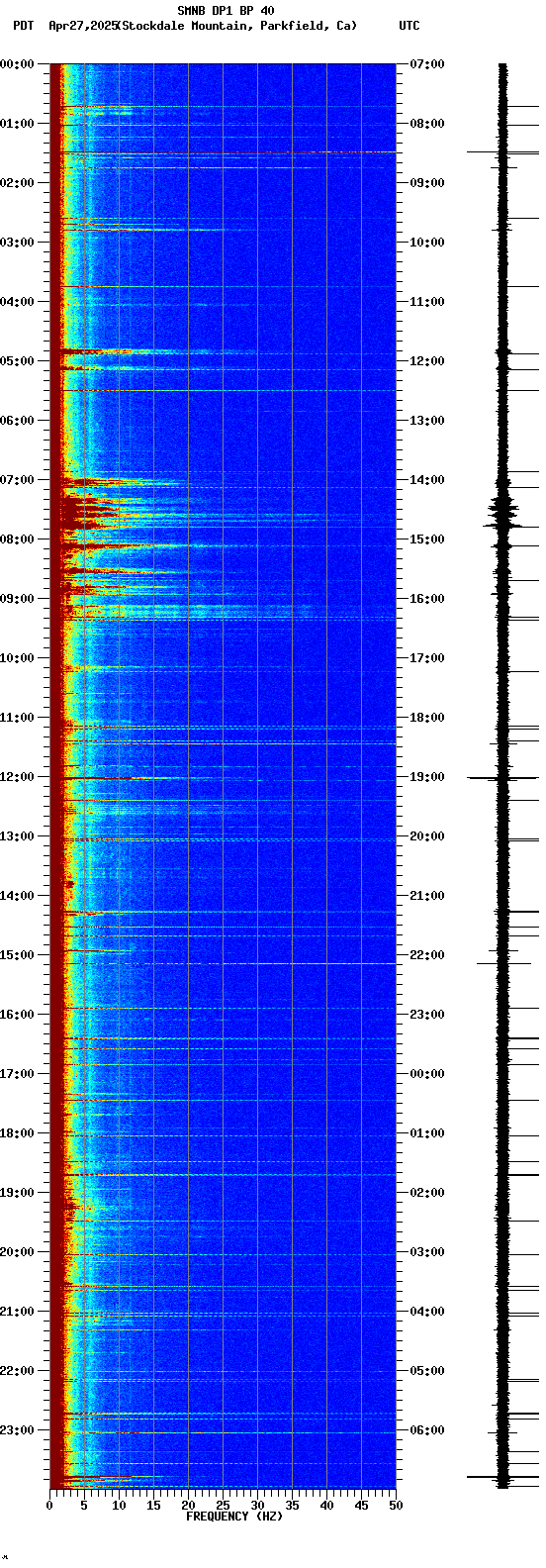Viewport: 546px width, 1568px height.
Task: Click the UTC time label '12:00'
Action: coord(427,361)
